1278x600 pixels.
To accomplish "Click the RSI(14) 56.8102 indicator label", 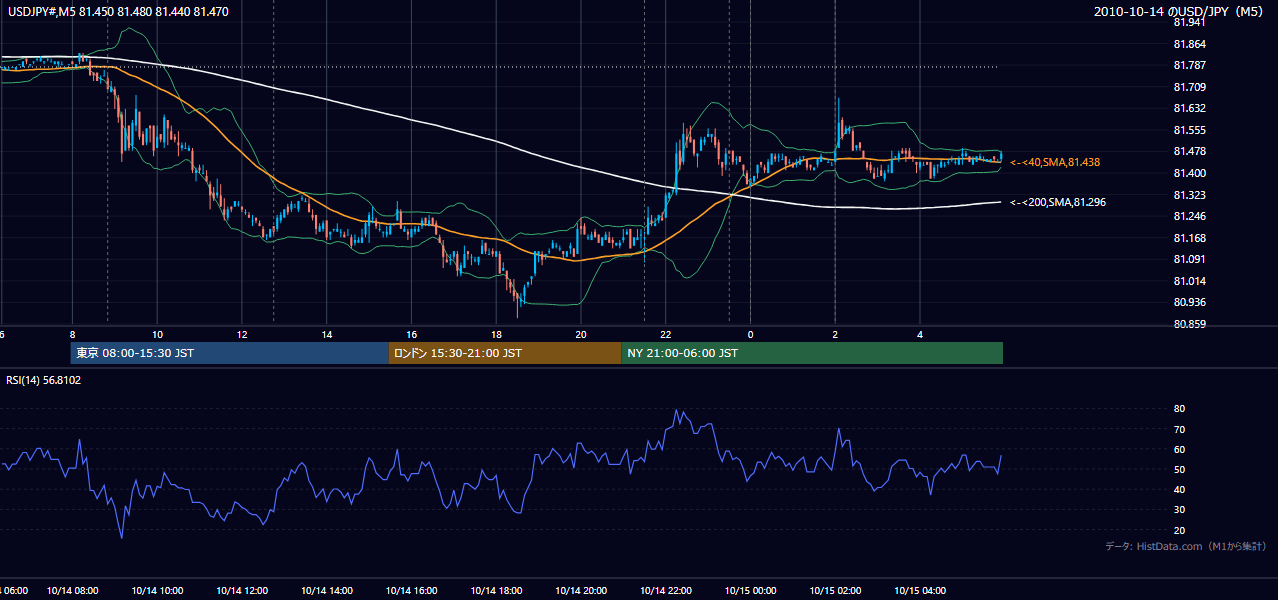I will click(x=44, y=380).
